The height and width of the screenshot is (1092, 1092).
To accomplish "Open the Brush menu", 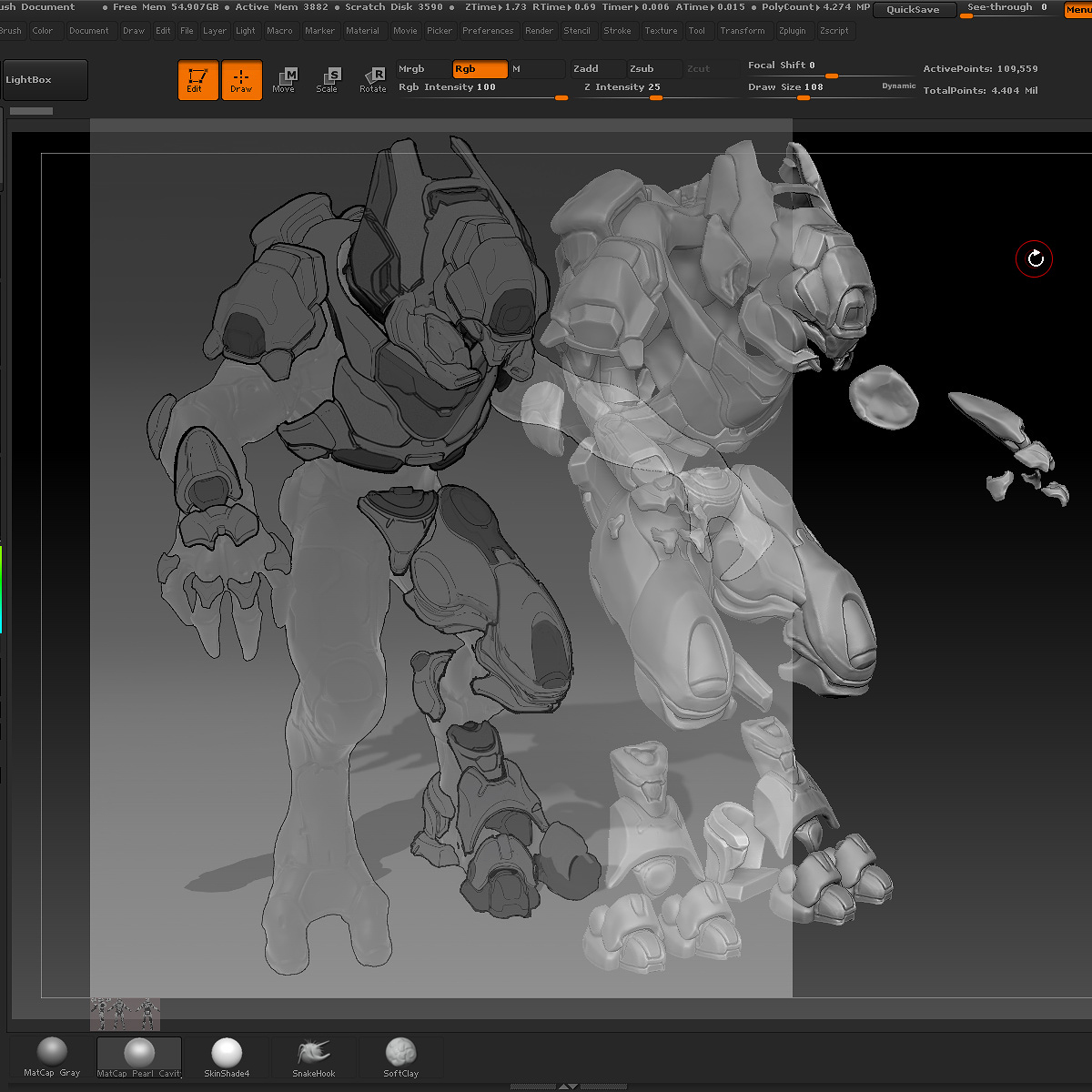I will click(x=11, y=31).
